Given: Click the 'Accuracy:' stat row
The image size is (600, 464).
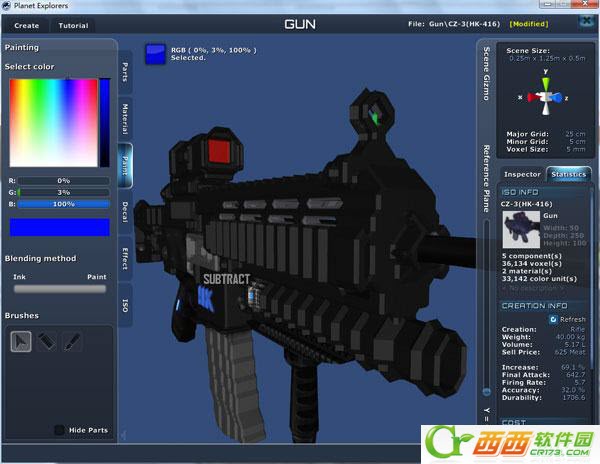Looking at the screenshot, I should click(544, 390).
